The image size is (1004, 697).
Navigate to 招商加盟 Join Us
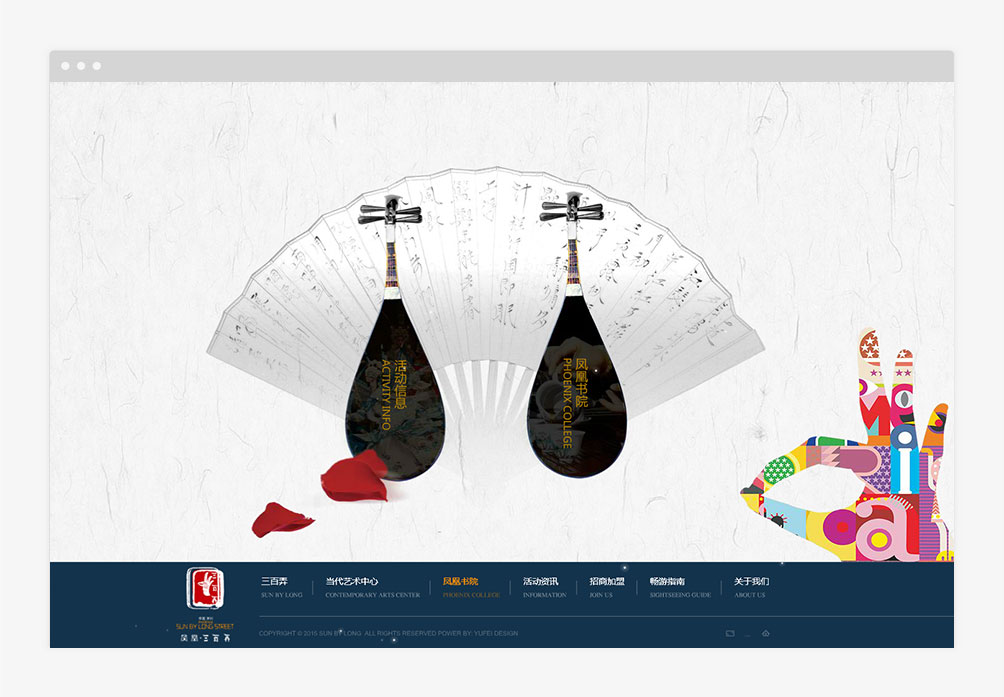[606, 587]
